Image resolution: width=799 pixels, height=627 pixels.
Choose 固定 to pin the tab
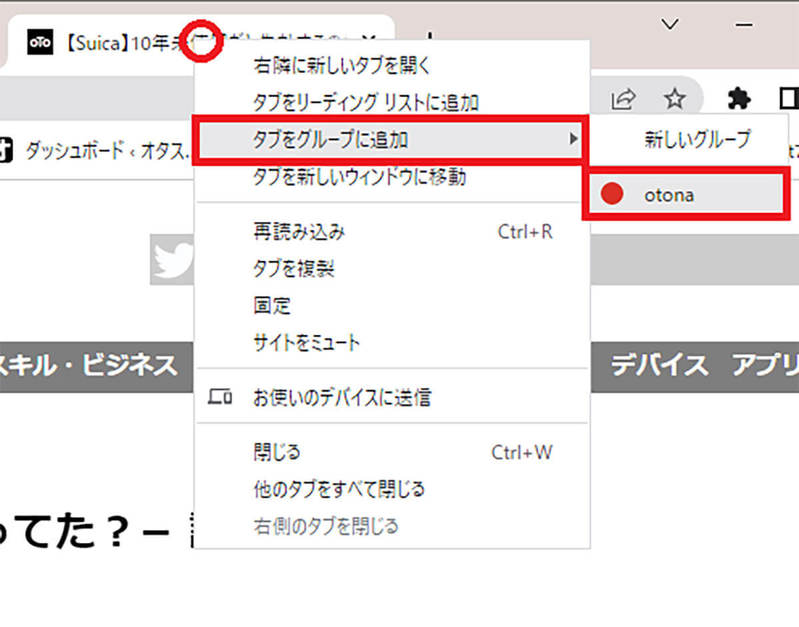point(392,305)
